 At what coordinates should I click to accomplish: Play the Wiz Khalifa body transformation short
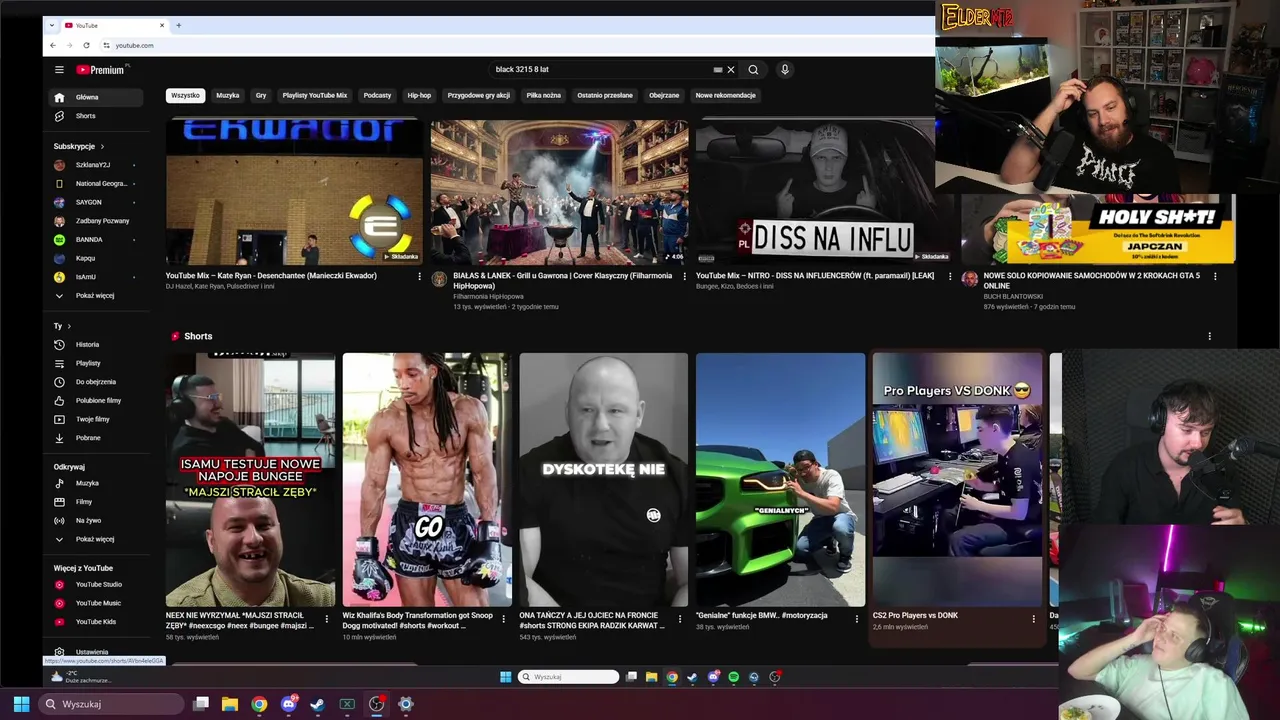click(x=427, y=479)
